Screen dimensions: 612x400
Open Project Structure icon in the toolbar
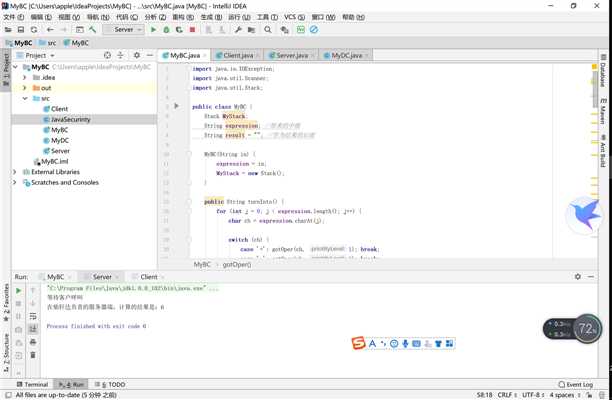click(251, 30)
